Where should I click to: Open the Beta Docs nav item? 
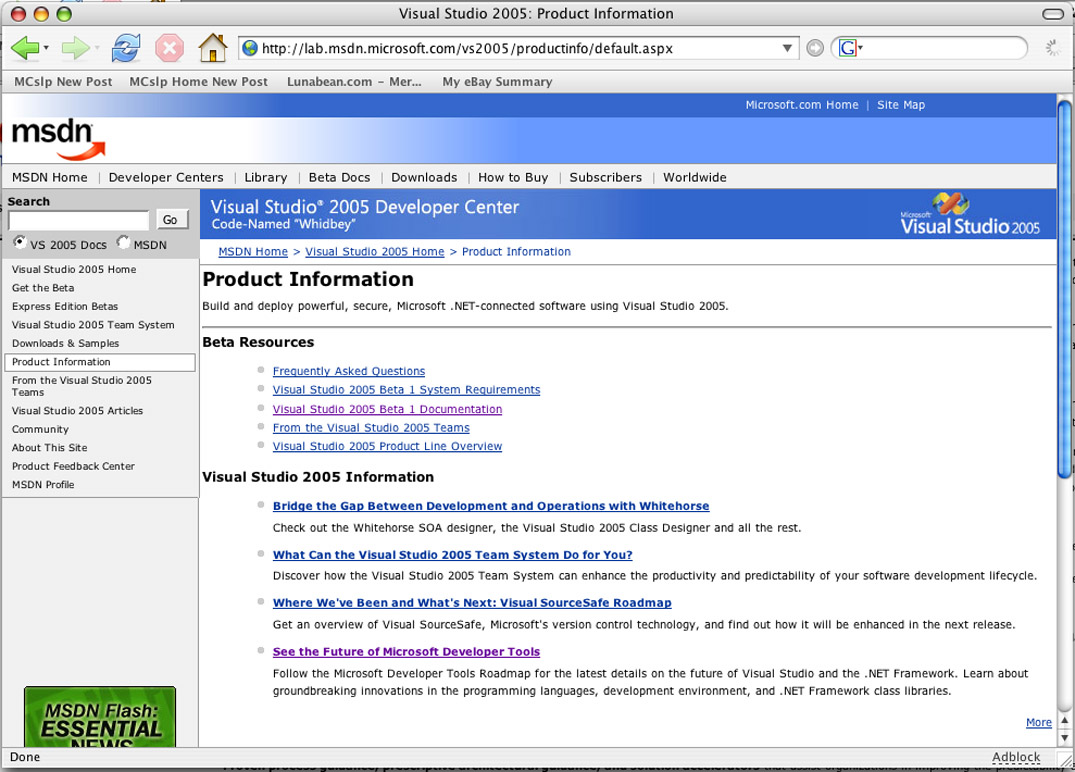tap(339, 178)
